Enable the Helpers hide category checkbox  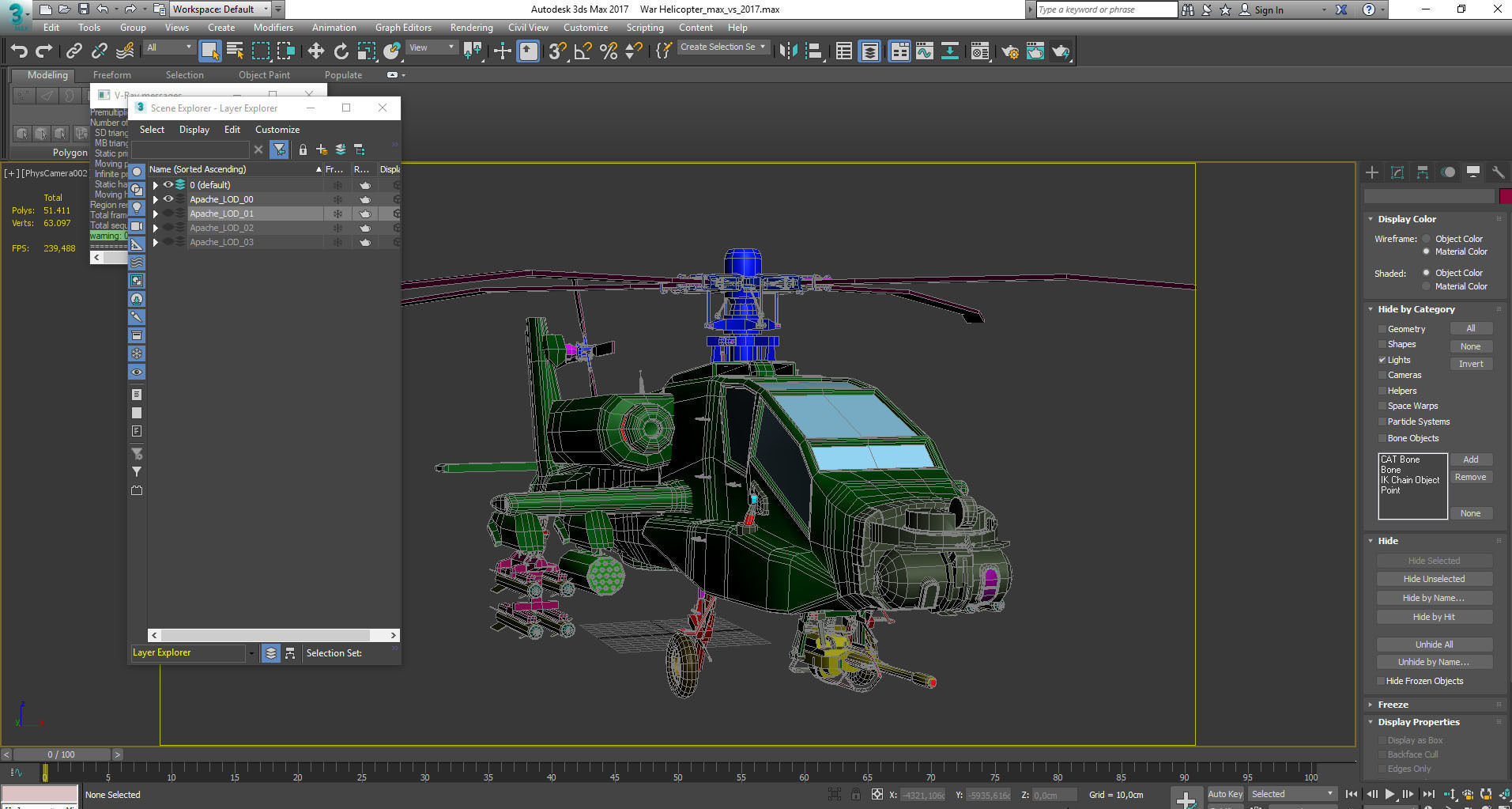1382,391
